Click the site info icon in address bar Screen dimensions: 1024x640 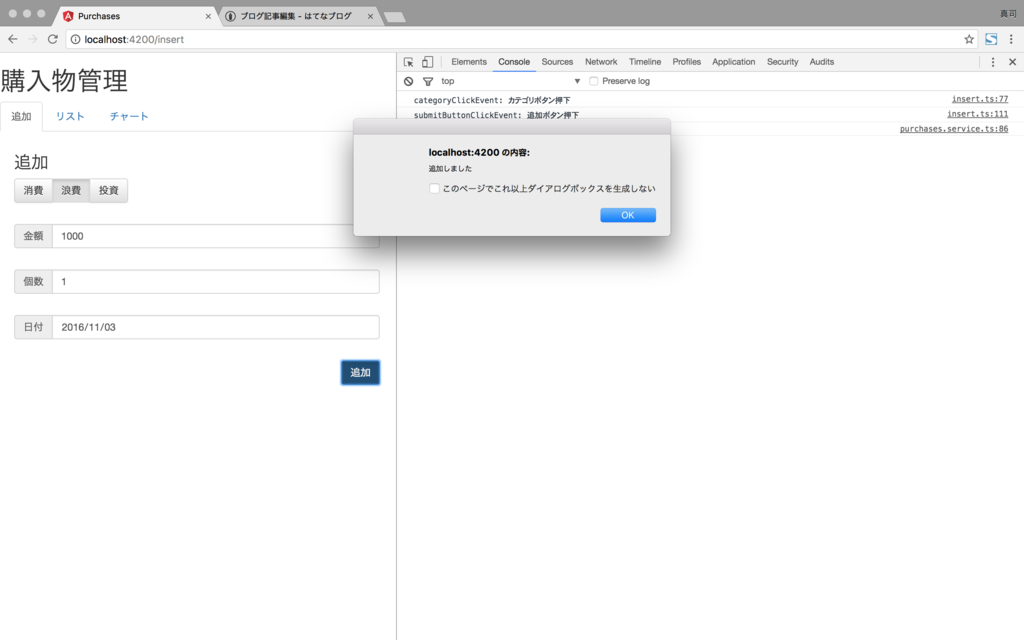[x=75, y=39]
